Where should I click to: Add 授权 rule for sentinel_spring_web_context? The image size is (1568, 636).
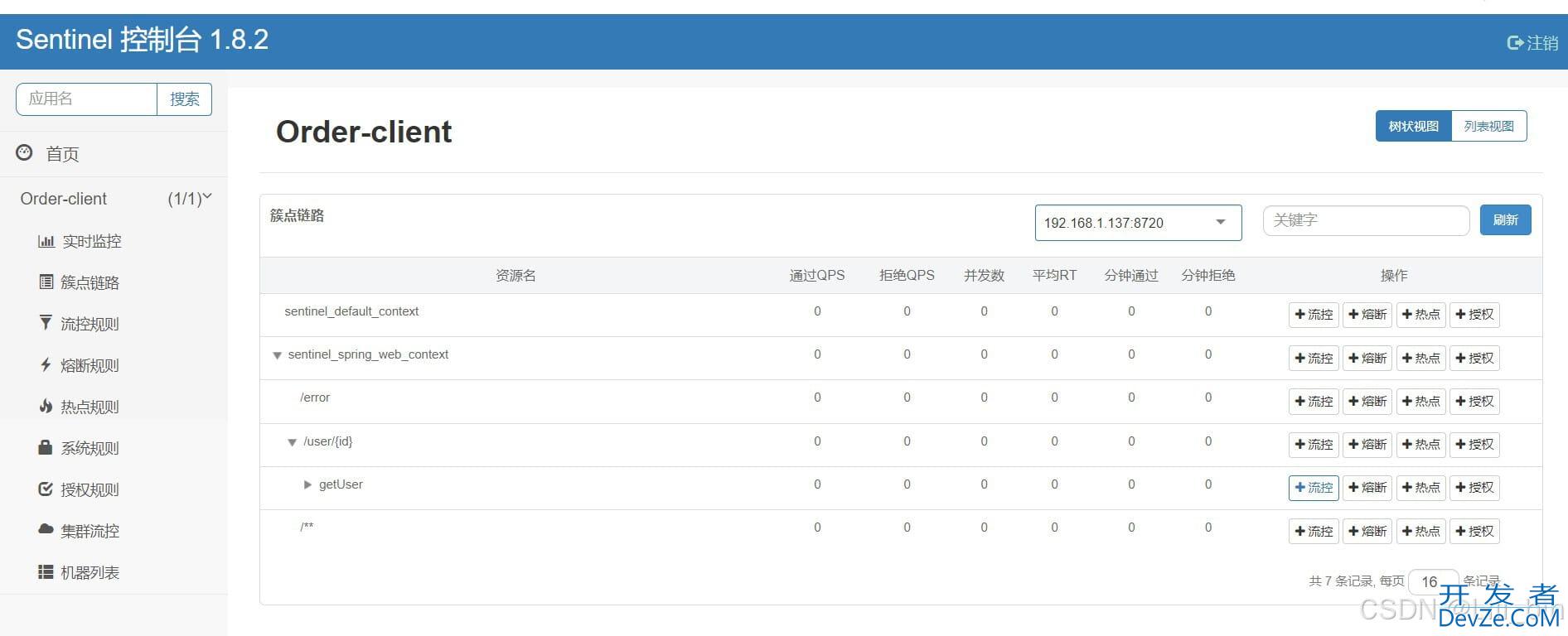coord(1474,359)
